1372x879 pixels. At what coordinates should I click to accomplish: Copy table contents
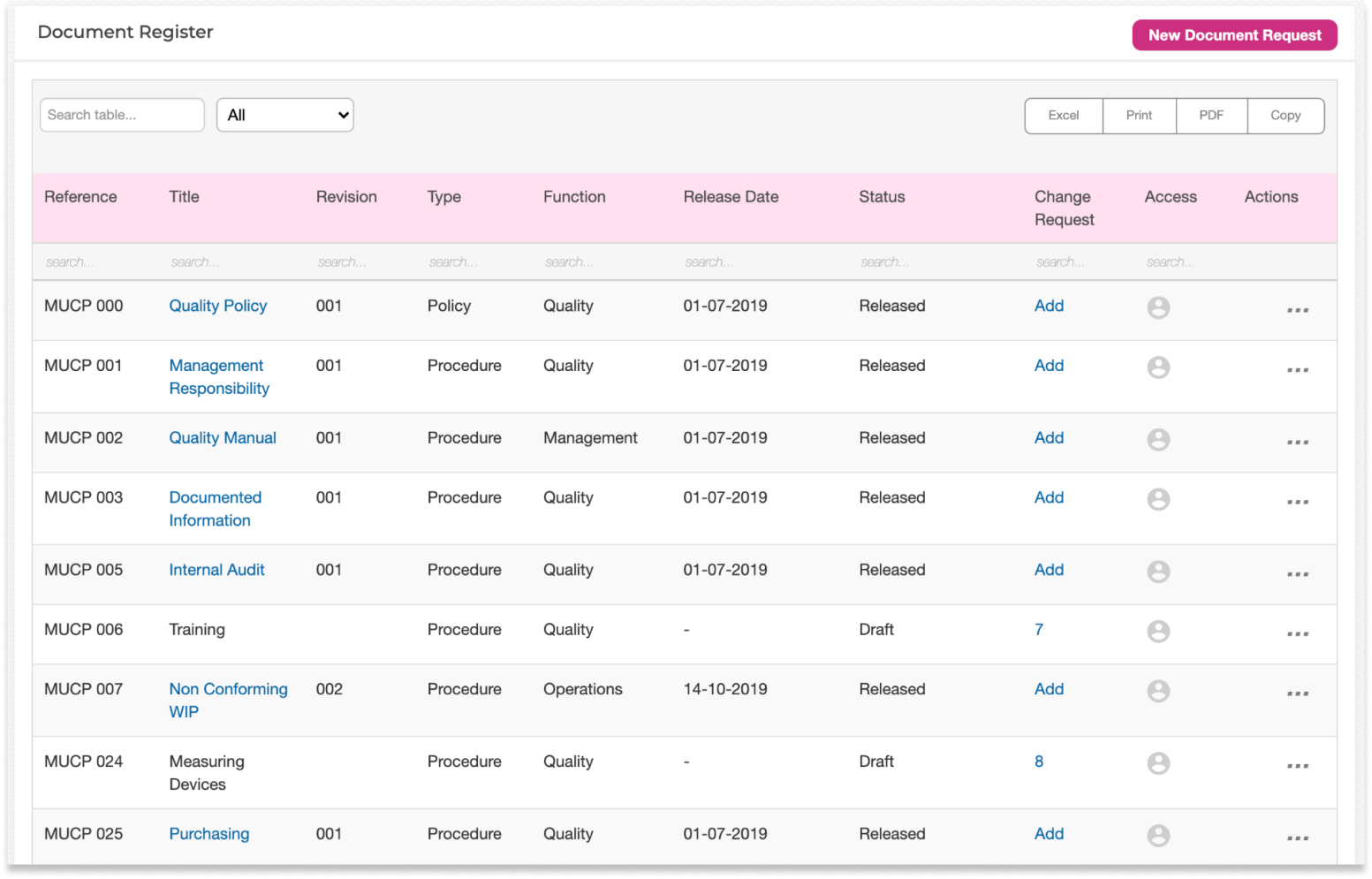click(x=1285, y=116)
